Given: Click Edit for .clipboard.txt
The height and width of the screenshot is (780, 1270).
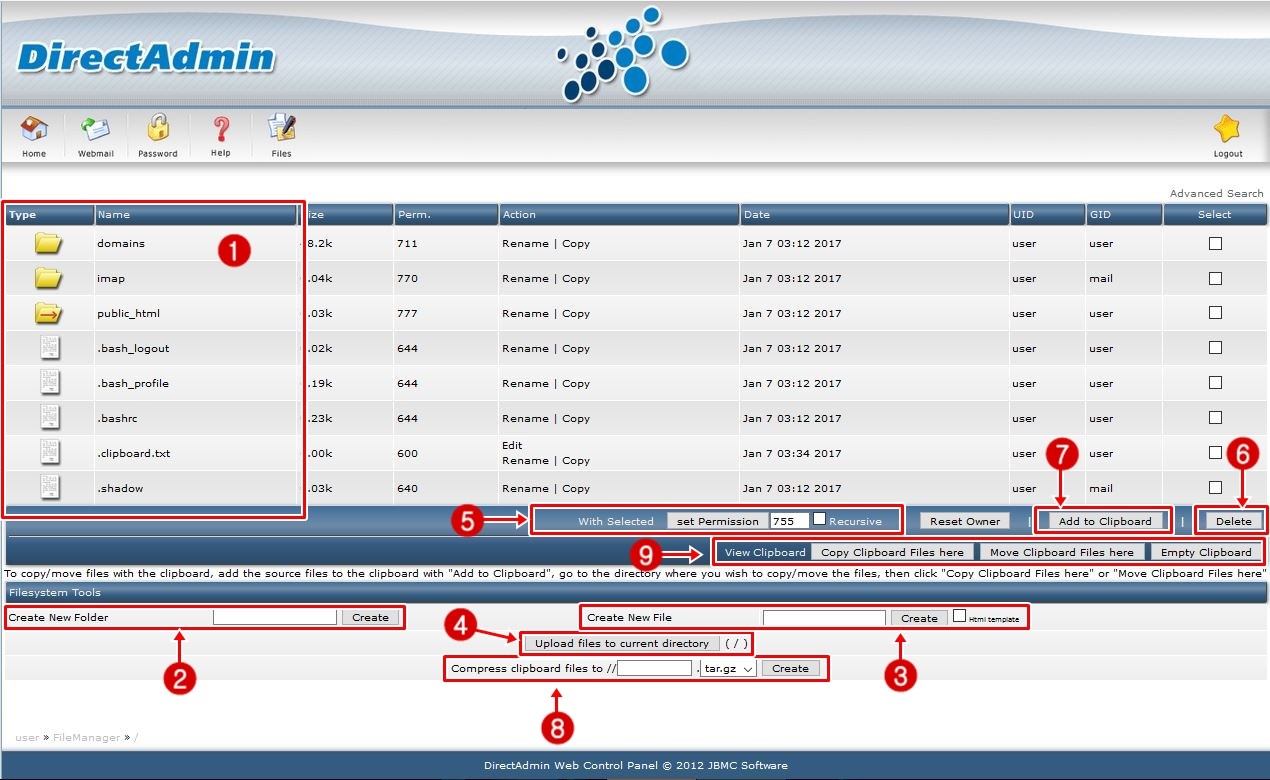Looking at the screenshot, I should (512, 445).
